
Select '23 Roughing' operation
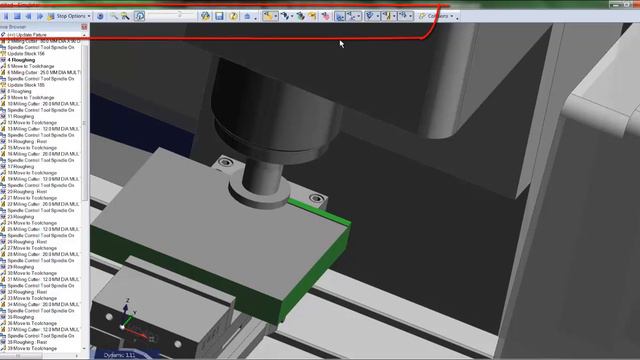coord(20,217)
